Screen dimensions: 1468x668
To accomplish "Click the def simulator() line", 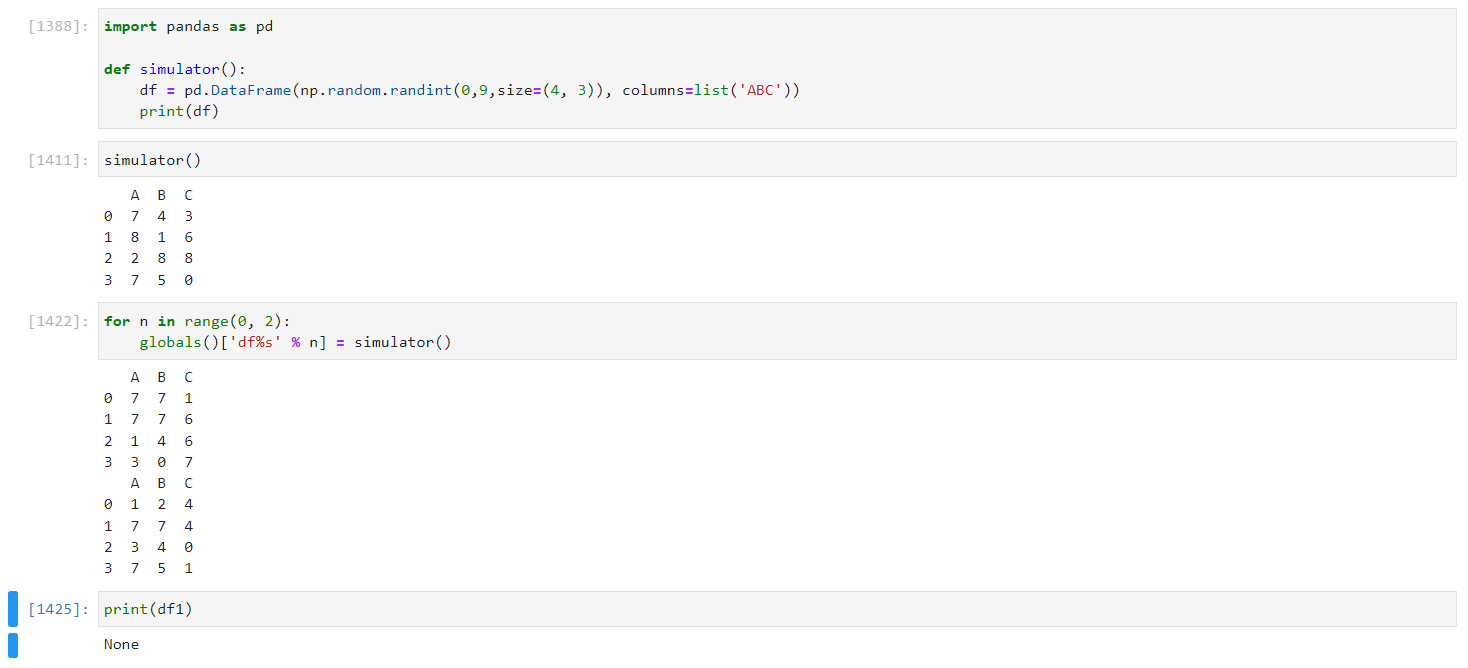I will tap(174, 69).
